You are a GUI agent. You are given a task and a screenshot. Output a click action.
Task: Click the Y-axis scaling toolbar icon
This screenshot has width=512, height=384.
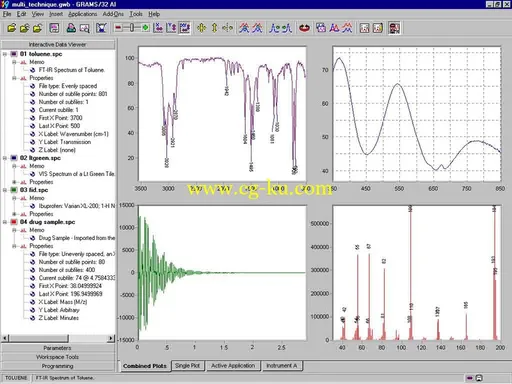(171, 28)
